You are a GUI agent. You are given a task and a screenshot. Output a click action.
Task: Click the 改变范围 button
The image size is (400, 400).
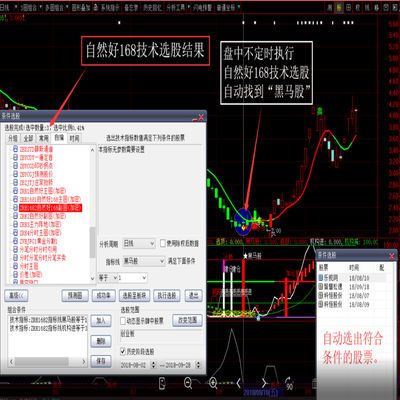point(187,320)
